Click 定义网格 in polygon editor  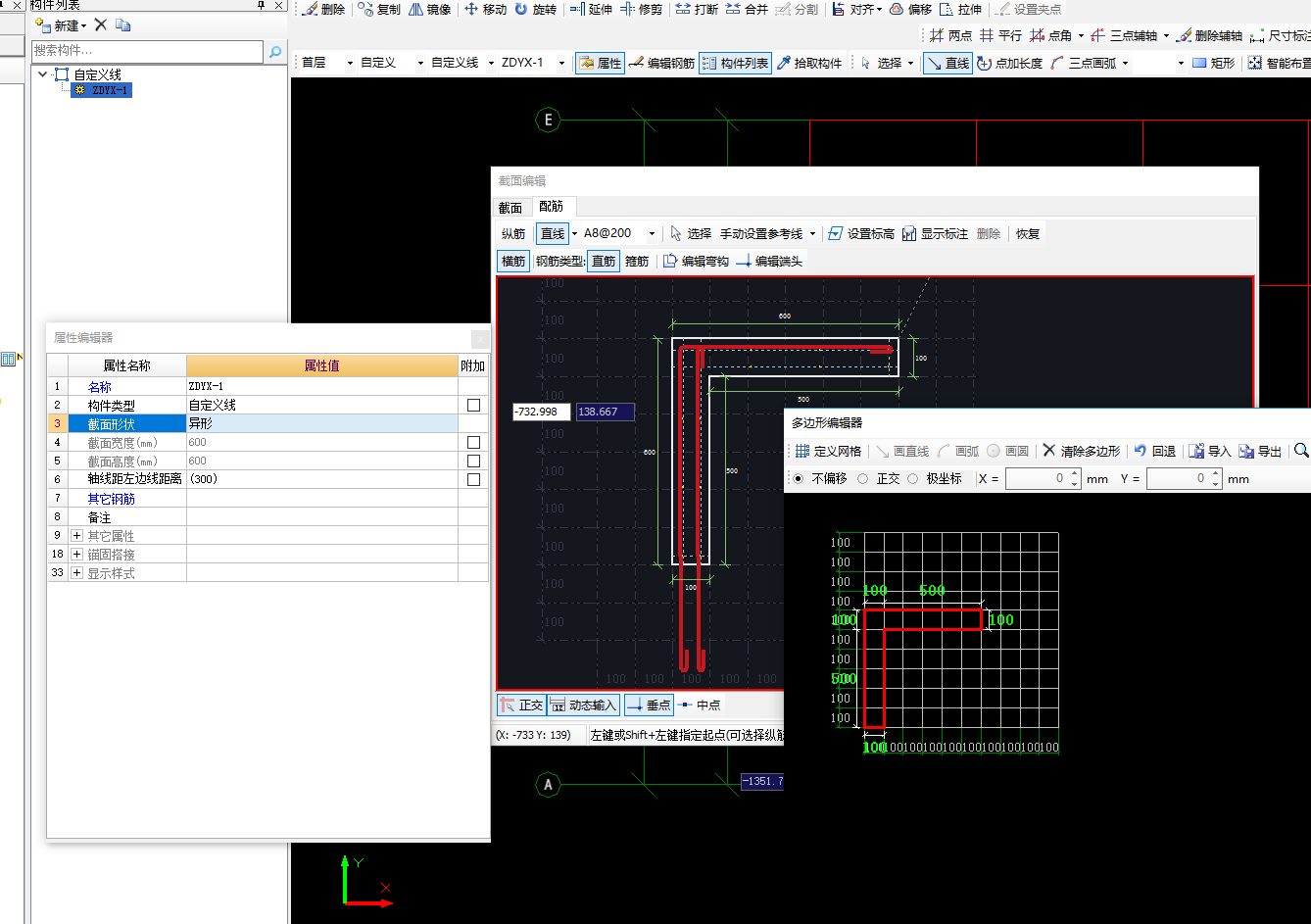[828, 451]
